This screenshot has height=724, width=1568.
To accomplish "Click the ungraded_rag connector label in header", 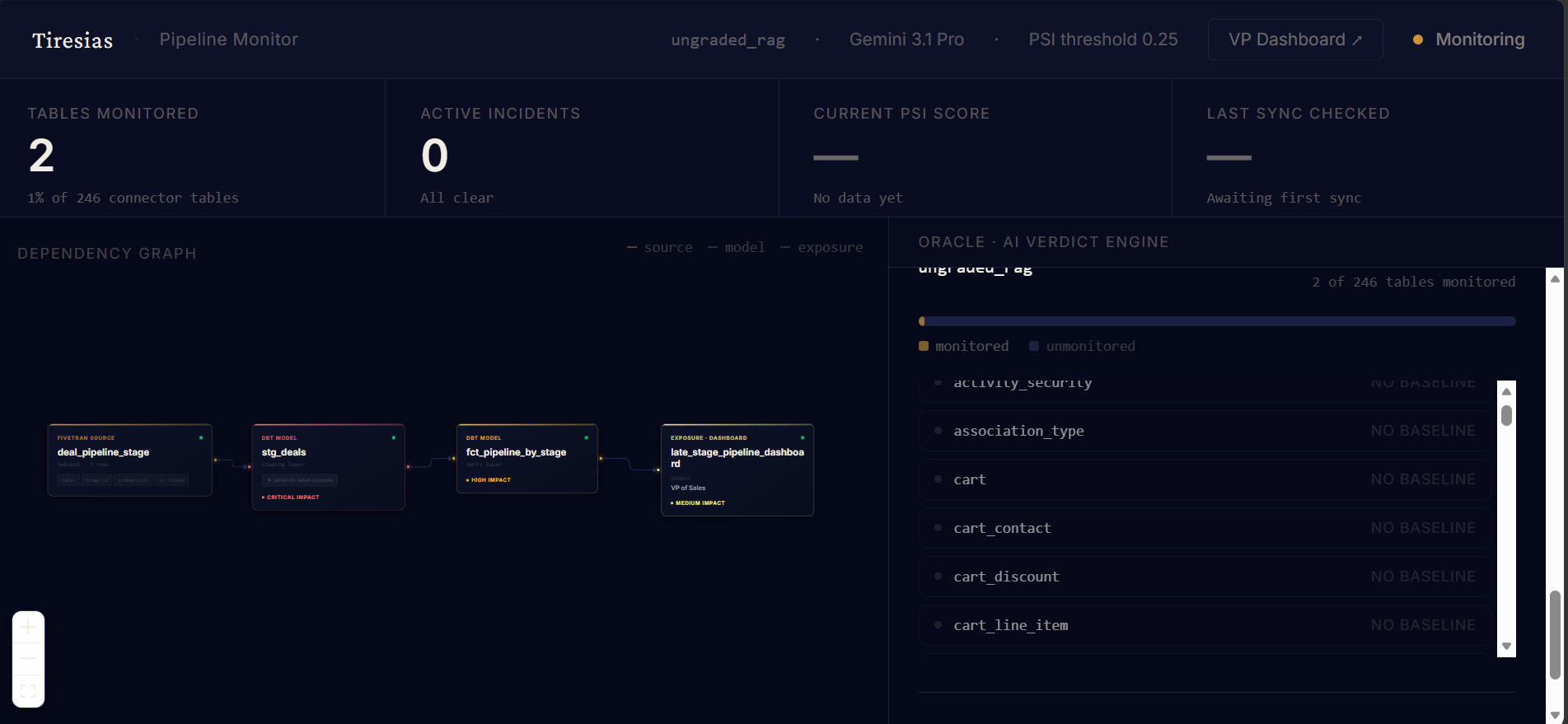I will tap(728, 40).
